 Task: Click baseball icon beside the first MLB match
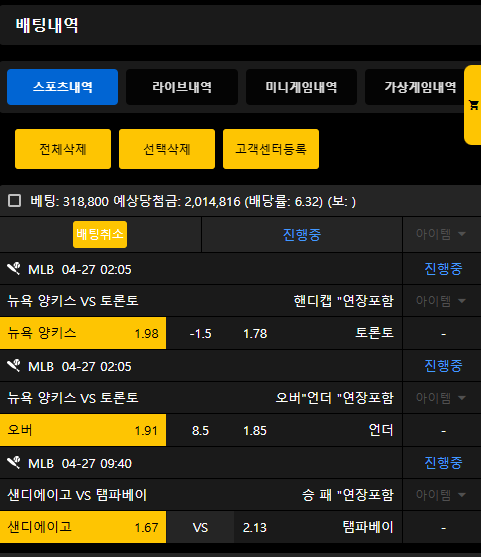pos(14,269)
